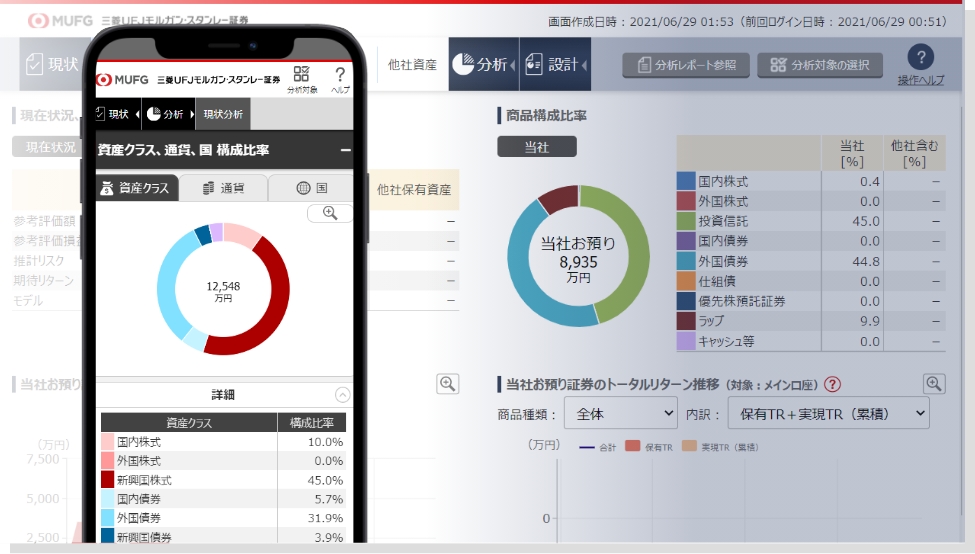This screenshot has width=975, height=554.
Task: Select the 通貨 tab on phone
Action: tap(223, 188)
